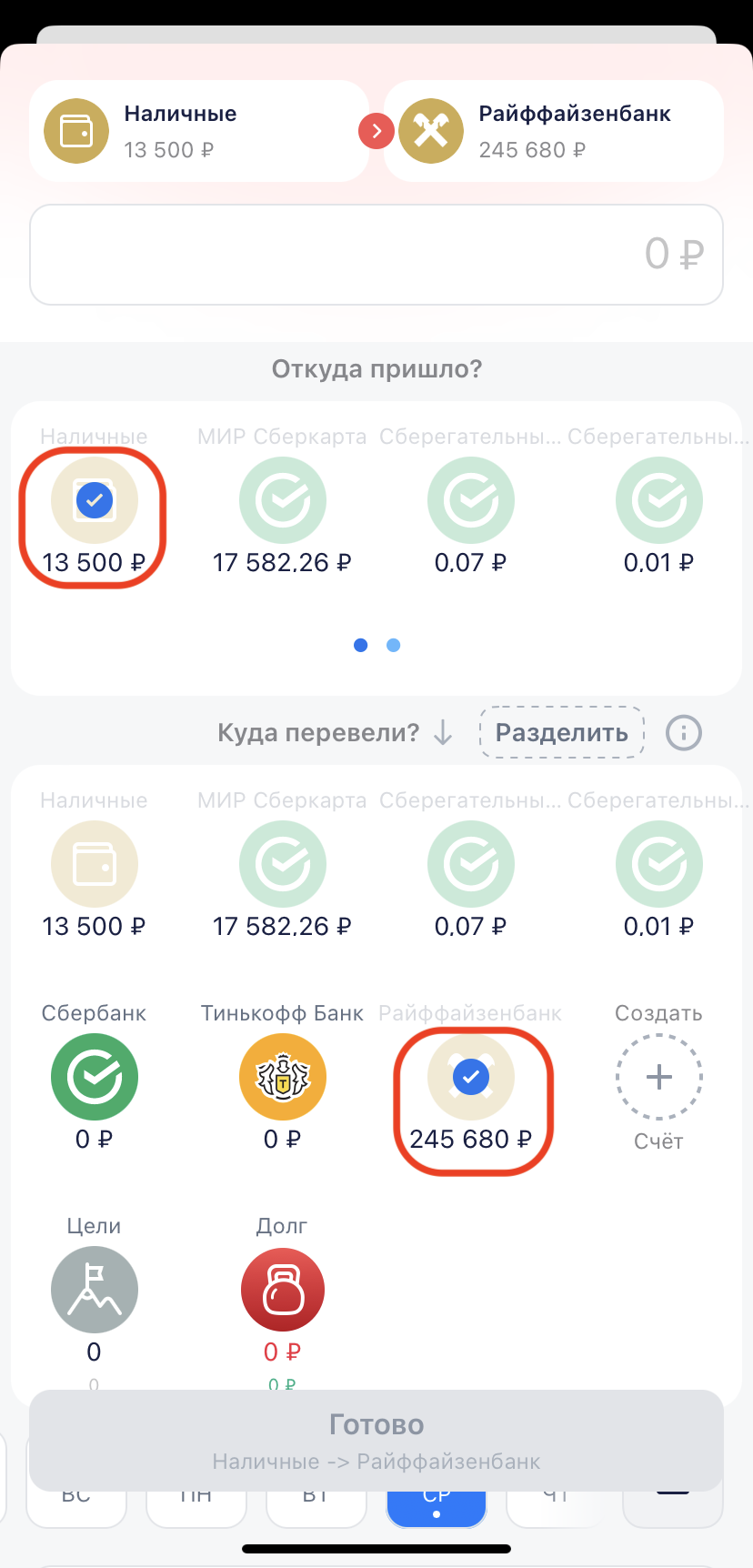Viewport: 753px width, 1568px height.
Task: Confirm with the Готово button
Action: click(376, 1441)
